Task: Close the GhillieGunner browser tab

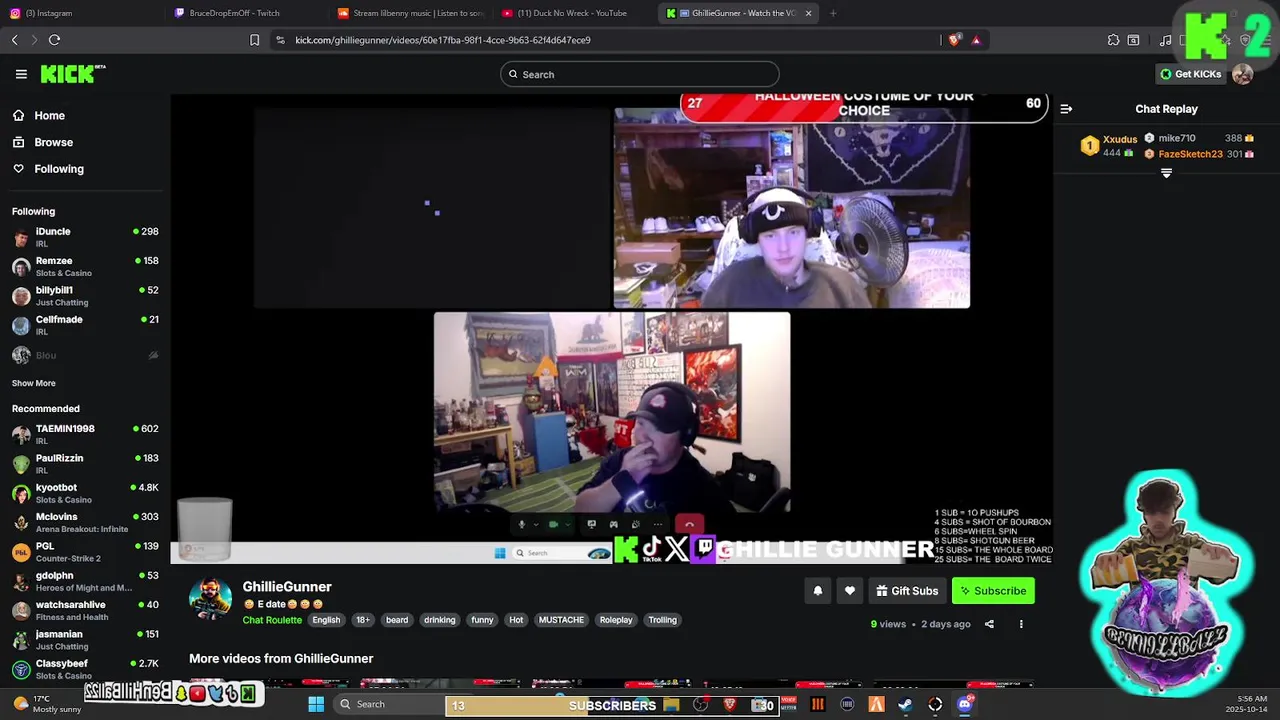Action: click(808, 13)
